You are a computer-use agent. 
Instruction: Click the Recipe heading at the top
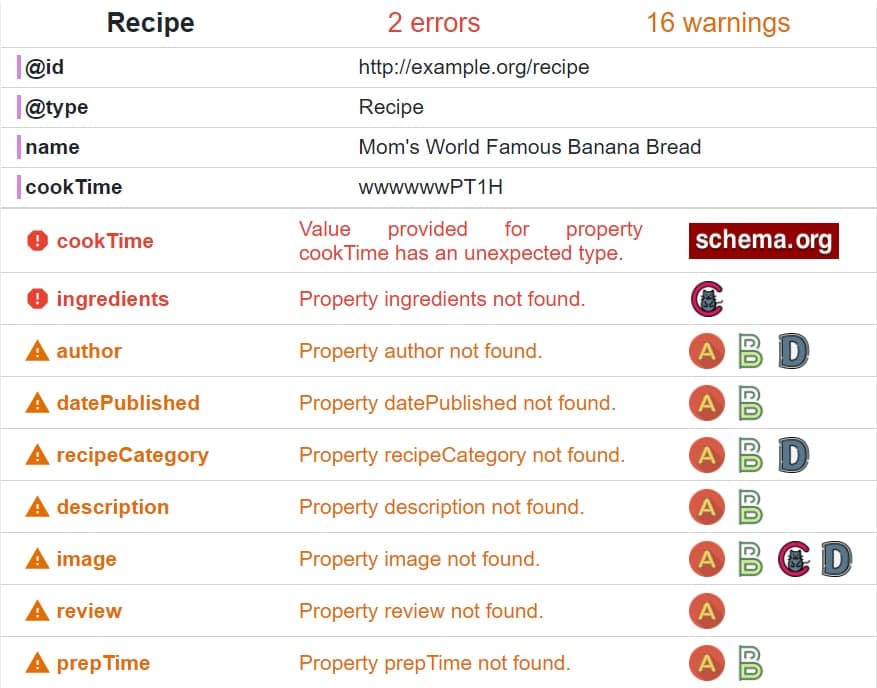150,23
